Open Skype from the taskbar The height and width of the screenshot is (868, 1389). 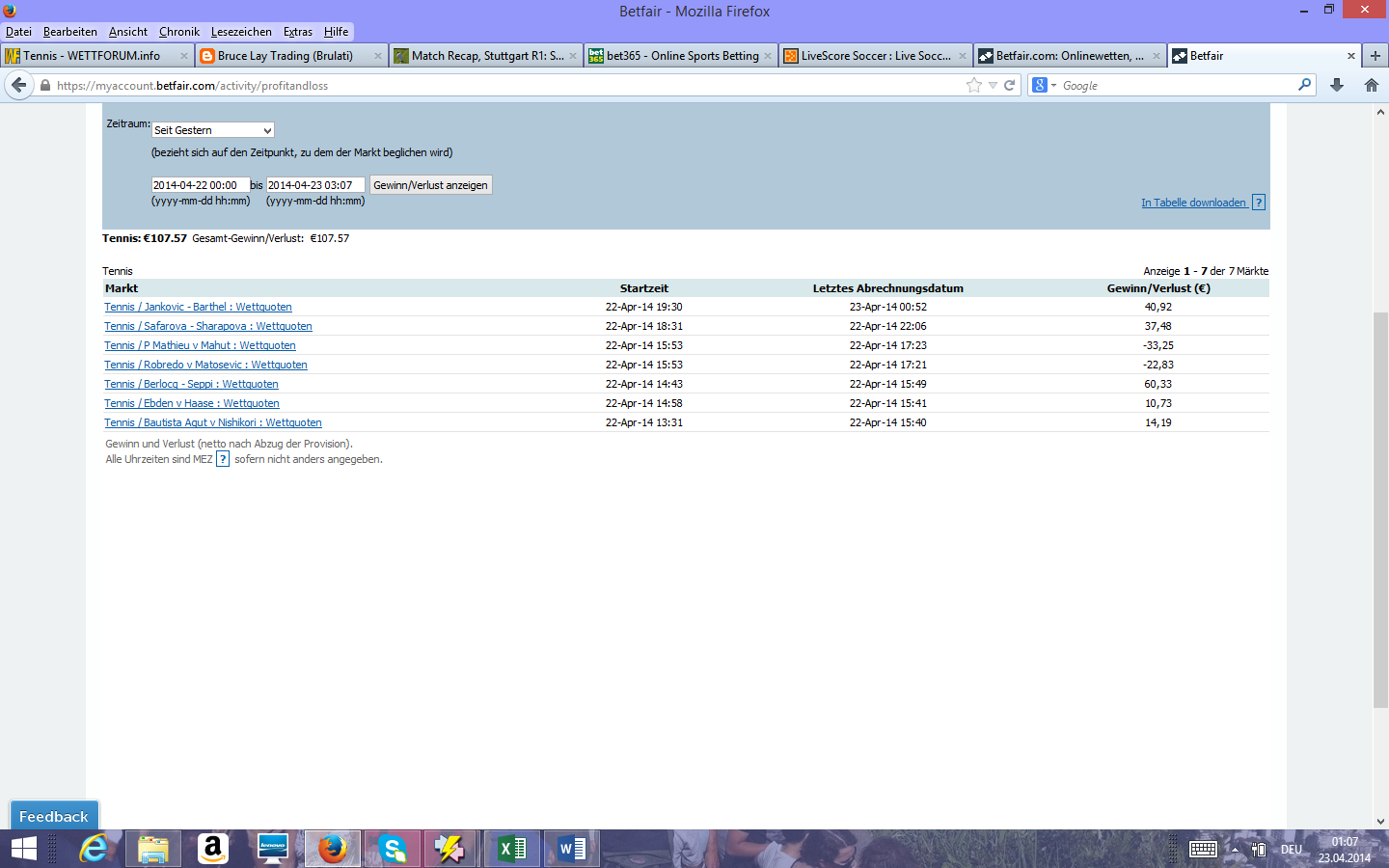pyautogui.click(x=393, y=849)
